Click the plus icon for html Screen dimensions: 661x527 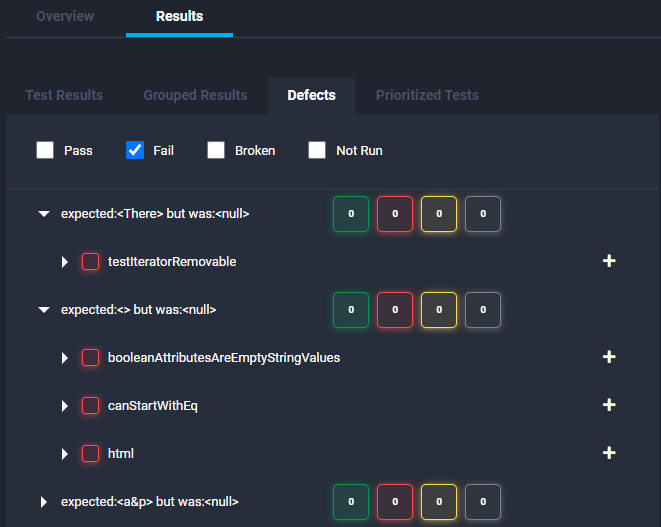[609, 453]
